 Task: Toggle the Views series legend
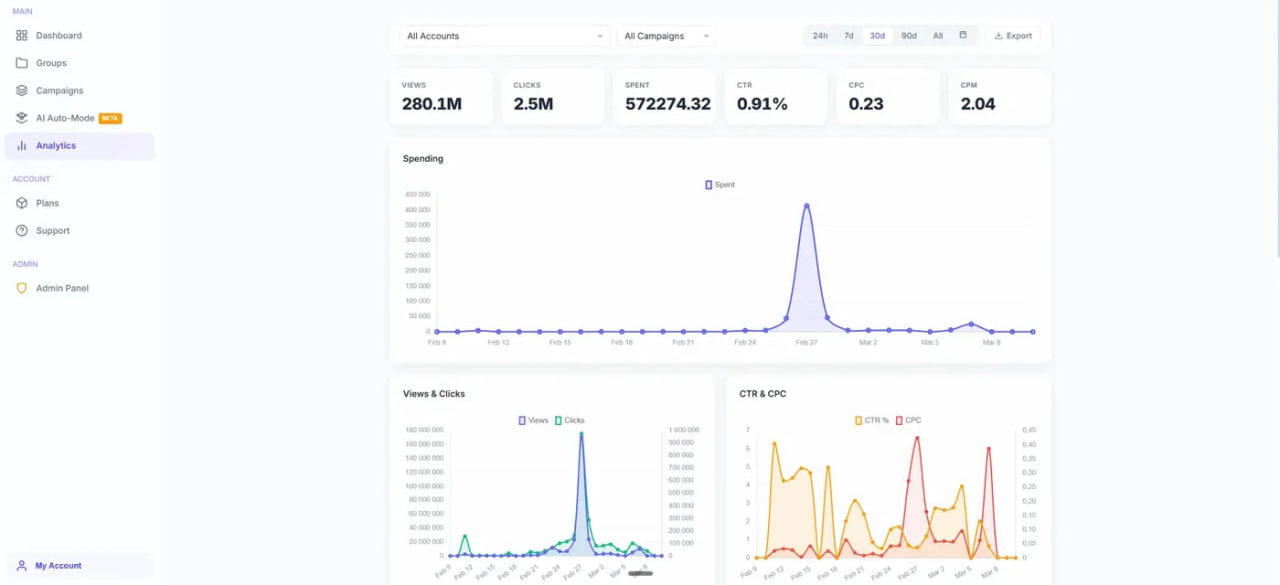point(534,421)
